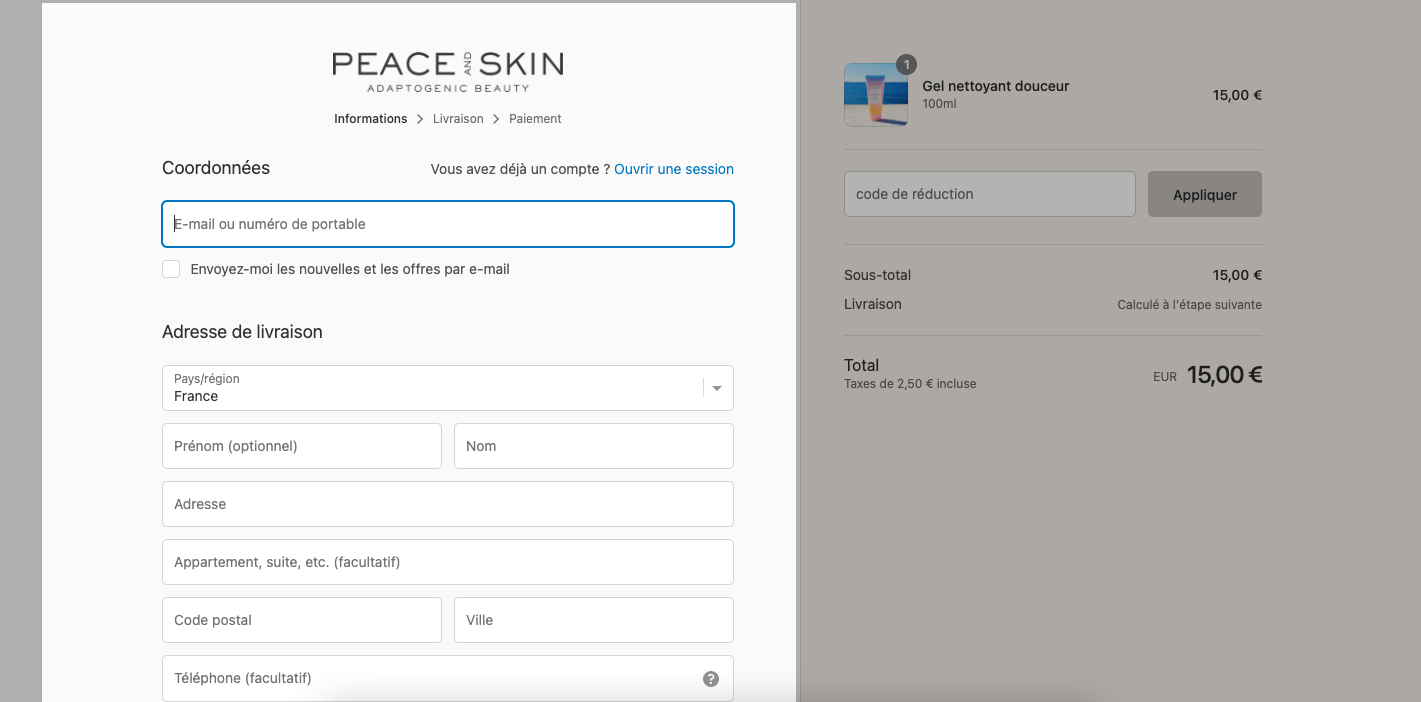Screen dimensions: 1421x702
Task: Click the Peace and Skin logo
Action: (x=447, y=71)
